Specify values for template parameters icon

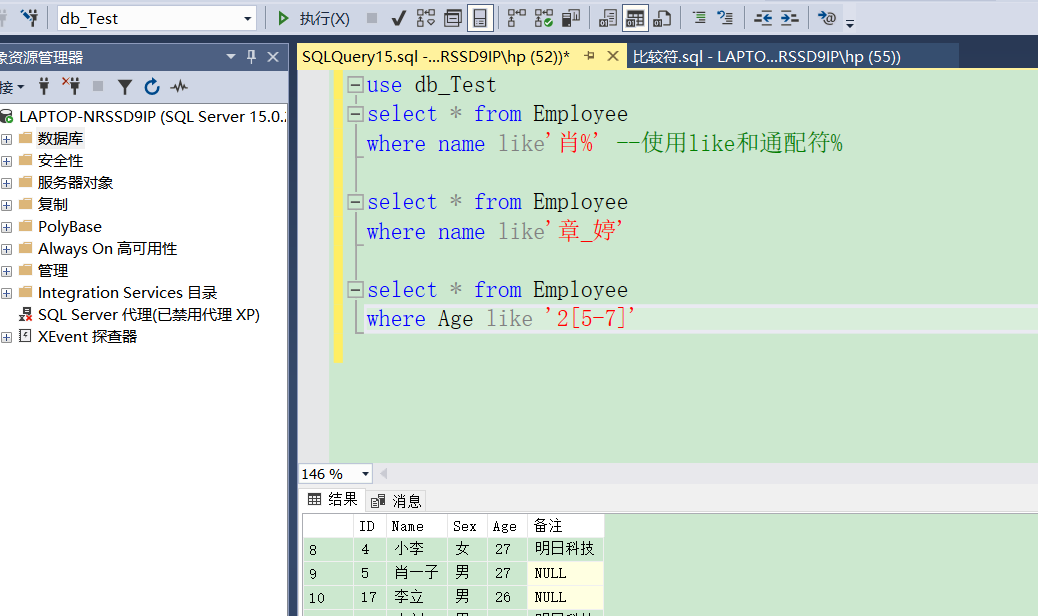[827, 19]
